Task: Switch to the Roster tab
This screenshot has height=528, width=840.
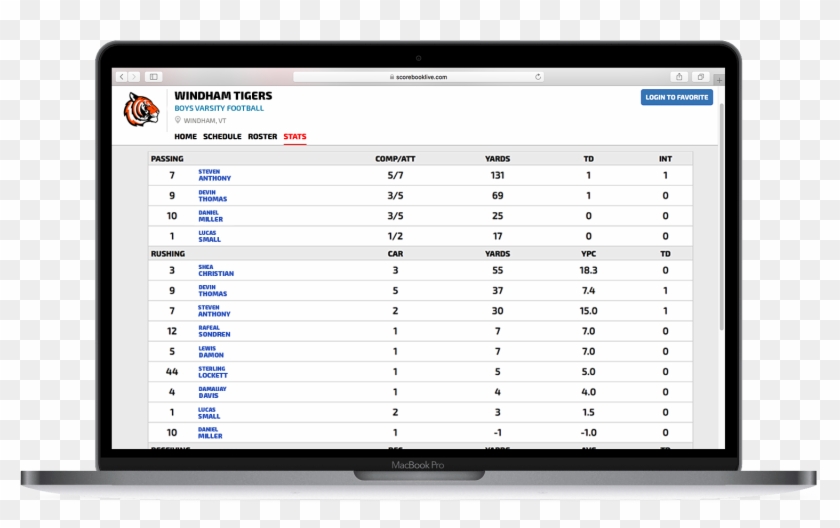Action: coord(262,136)
